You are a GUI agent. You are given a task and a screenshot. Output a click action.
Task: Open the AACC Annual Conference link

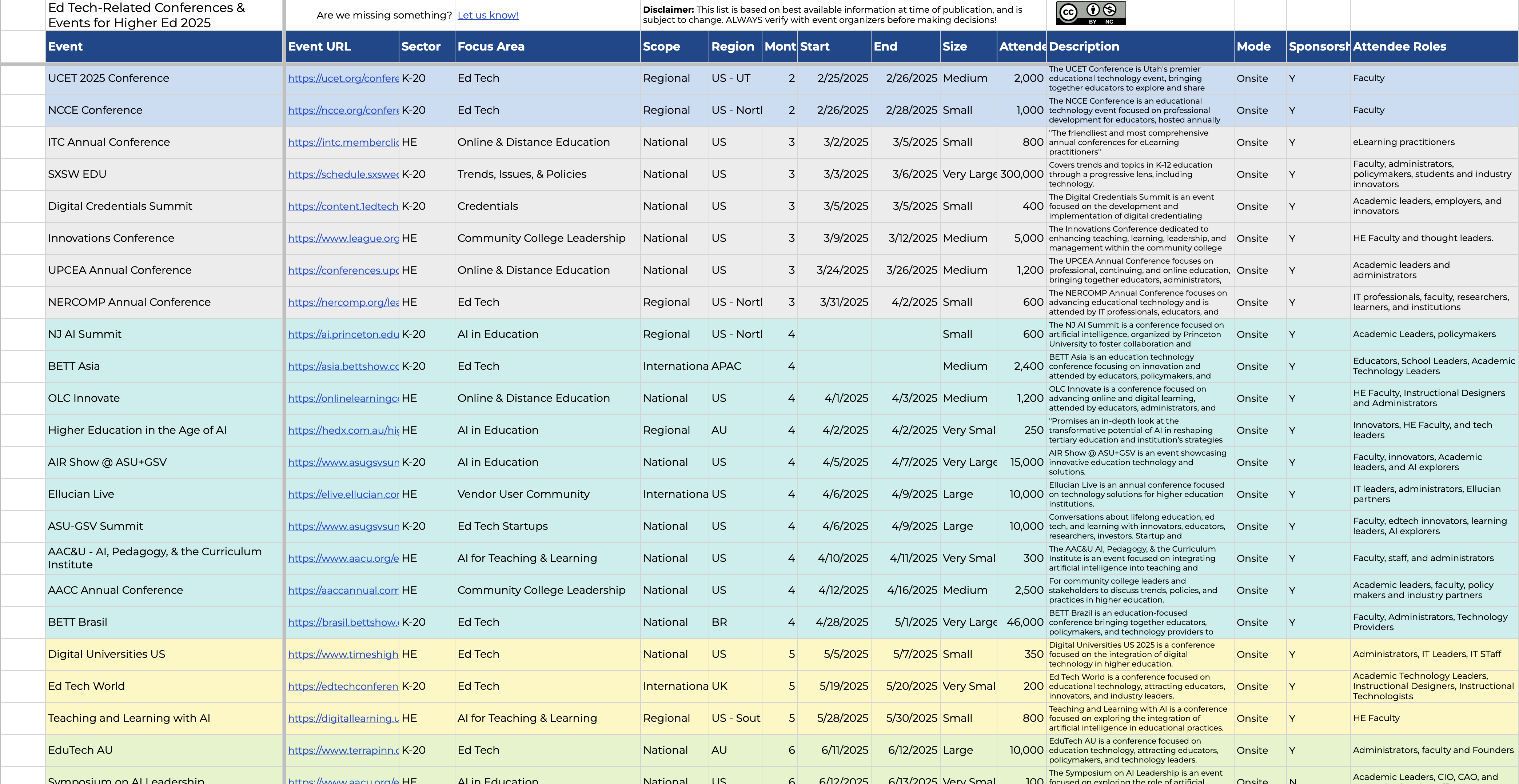point(343,590)
